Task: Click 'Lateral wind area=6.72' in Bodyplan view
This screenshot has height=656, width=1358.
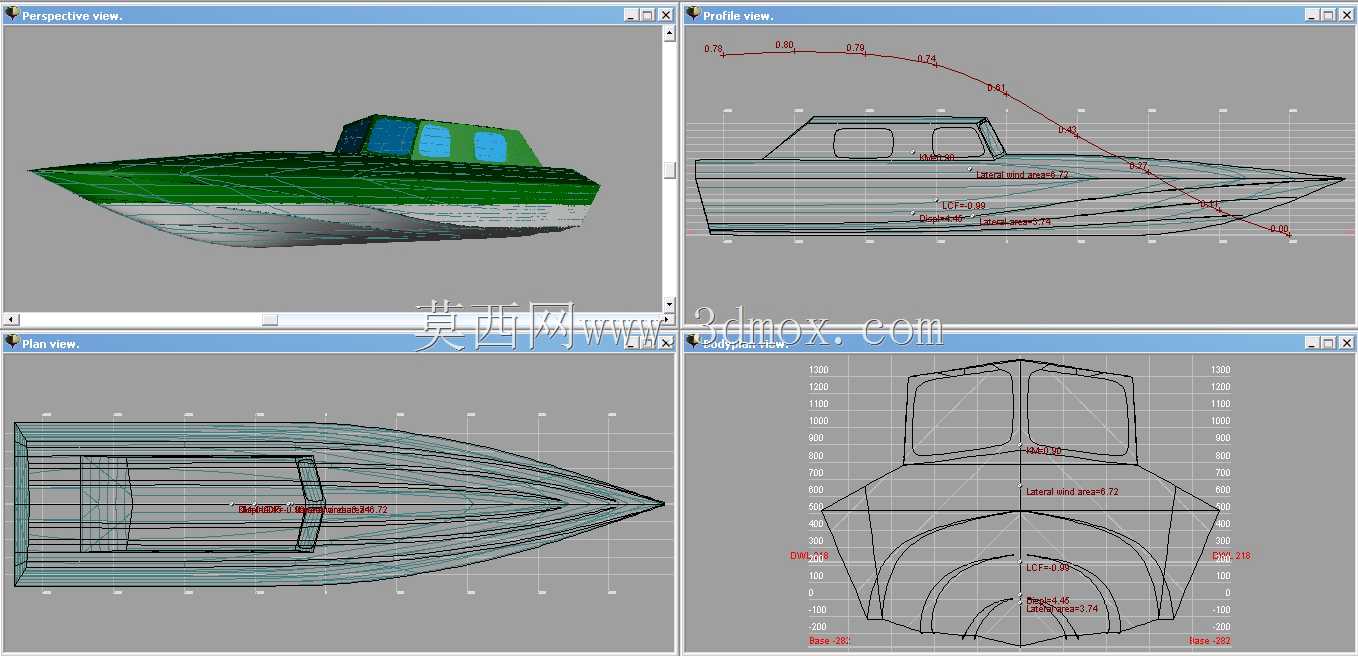Action: pyautogui.click(x=1072, y=491)
